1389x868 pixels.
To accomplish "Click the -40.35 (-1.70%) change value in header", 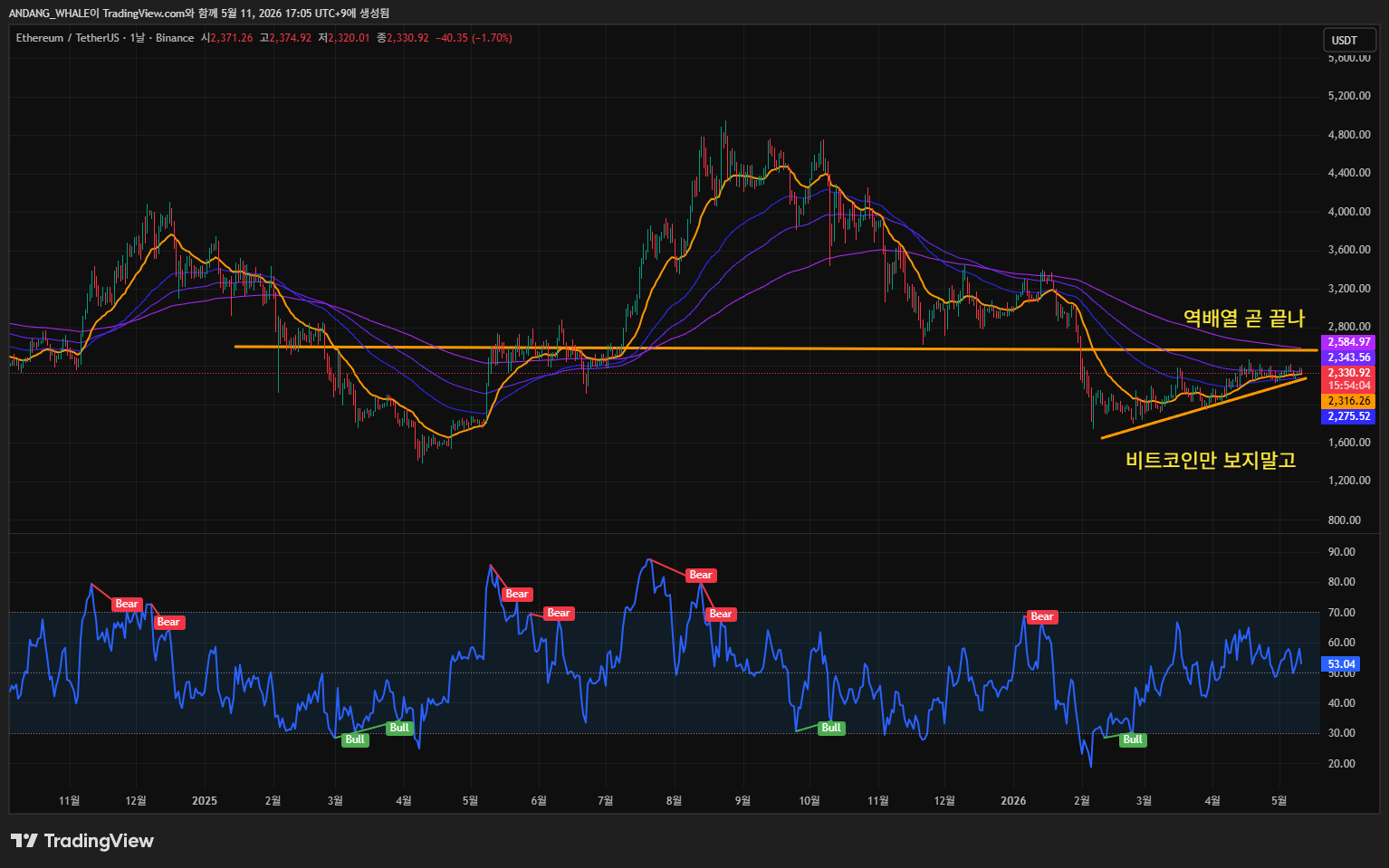I will point(474,38).
